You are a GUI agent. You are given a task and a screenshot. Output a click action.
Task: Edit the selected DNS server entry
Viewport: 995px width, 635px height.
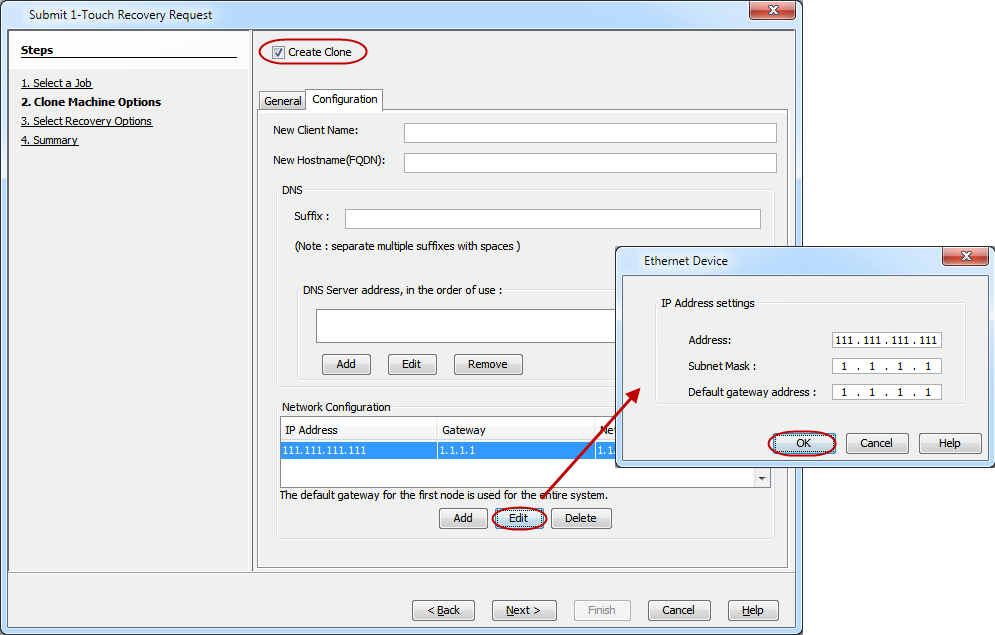[x=411, y=364]
